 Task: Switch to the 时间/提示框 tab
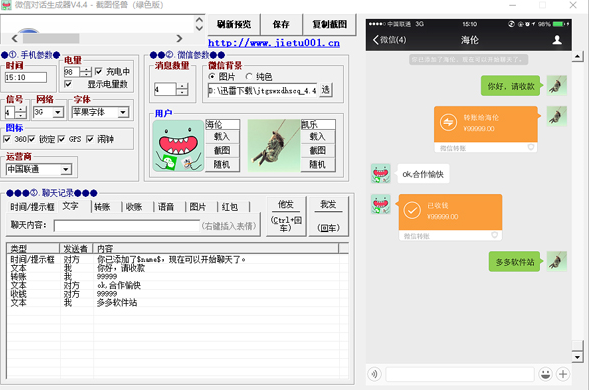pos(32,207)
